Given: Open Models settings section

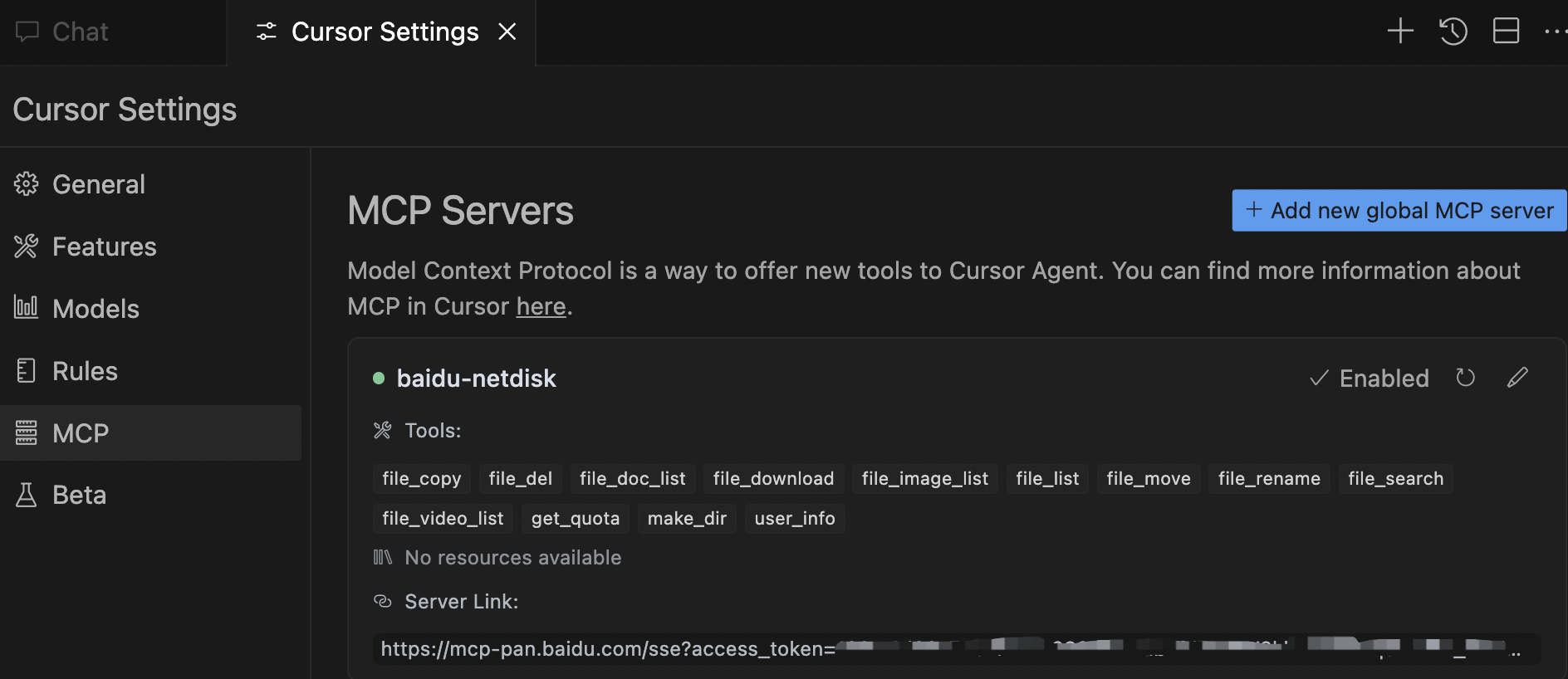Looking at the screenshot, I should [150, 309].
